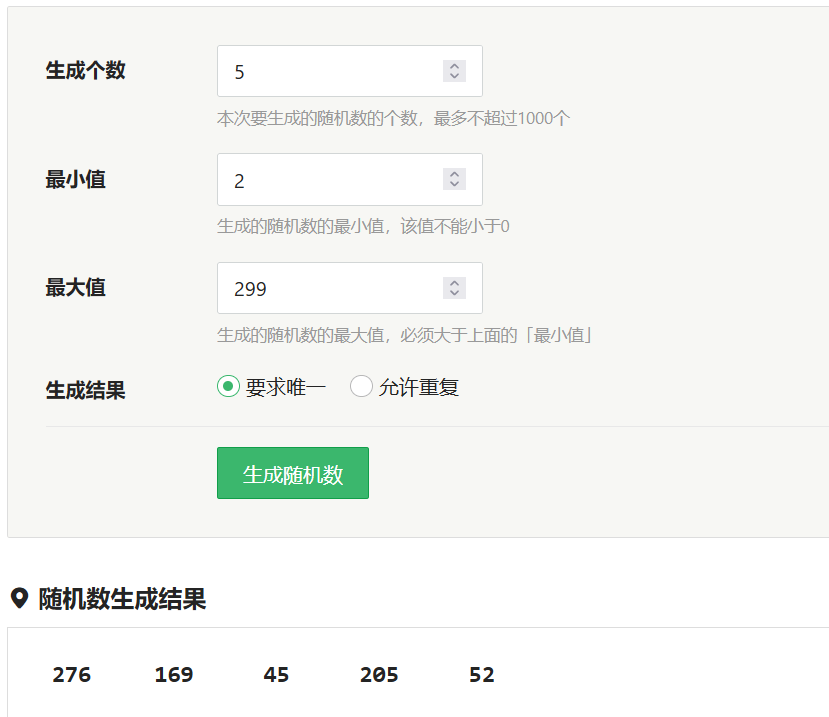829x717 pixels.
Task: Increase 最大值 with the up stepper arrow
Action: point(454,283)
